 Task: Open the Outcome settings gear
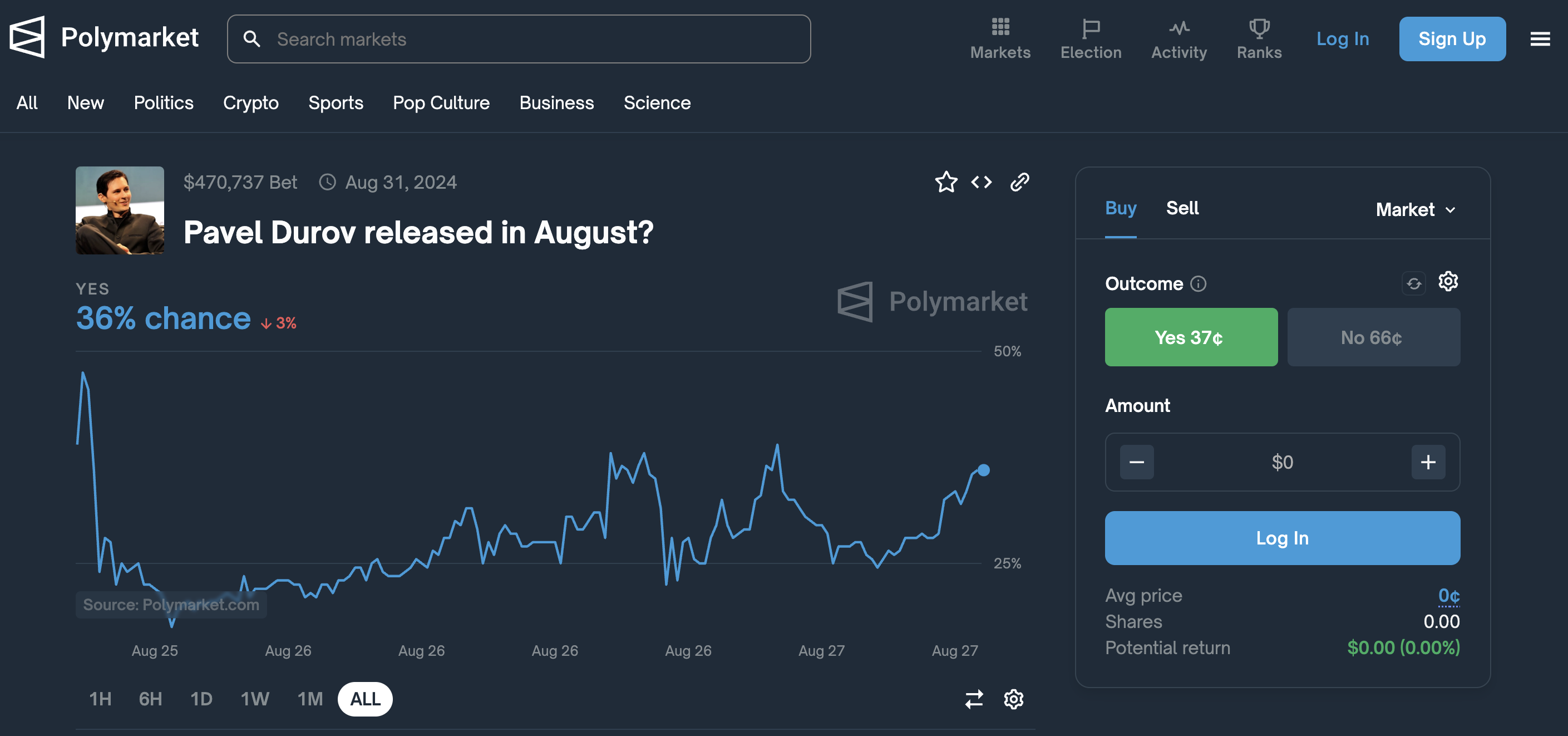pyautogui.click(x=1448, y=282)
